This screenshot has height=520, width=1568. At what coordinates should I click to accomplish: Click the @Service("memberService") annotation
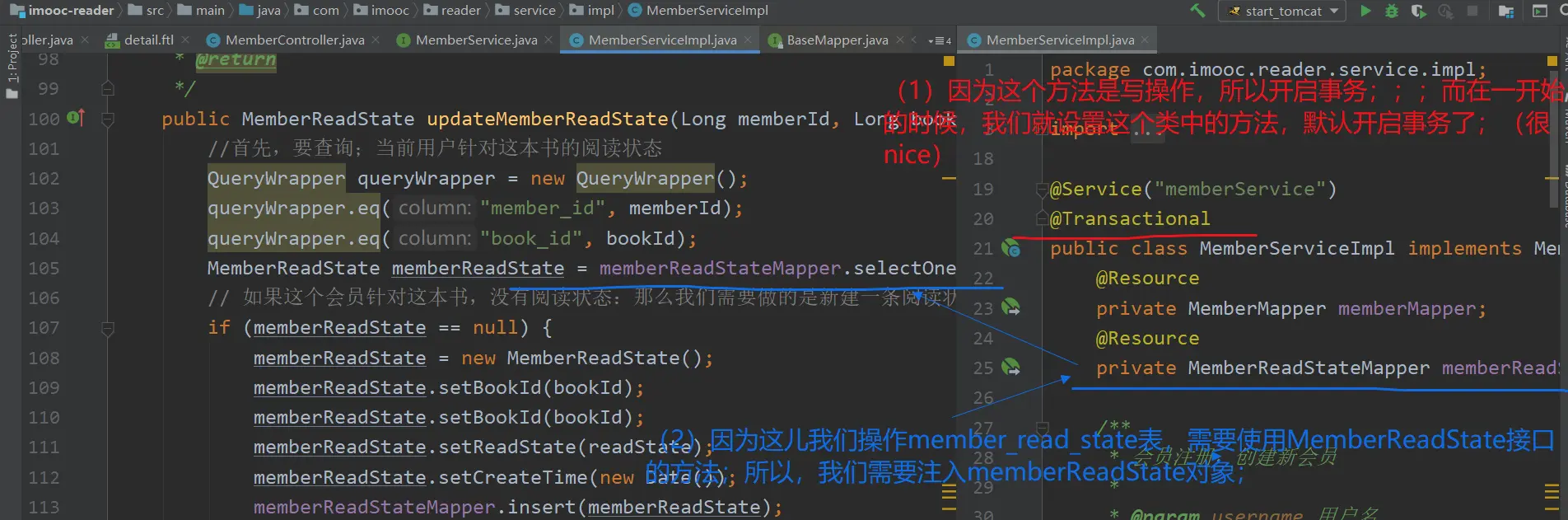[x=1193, y=189]
